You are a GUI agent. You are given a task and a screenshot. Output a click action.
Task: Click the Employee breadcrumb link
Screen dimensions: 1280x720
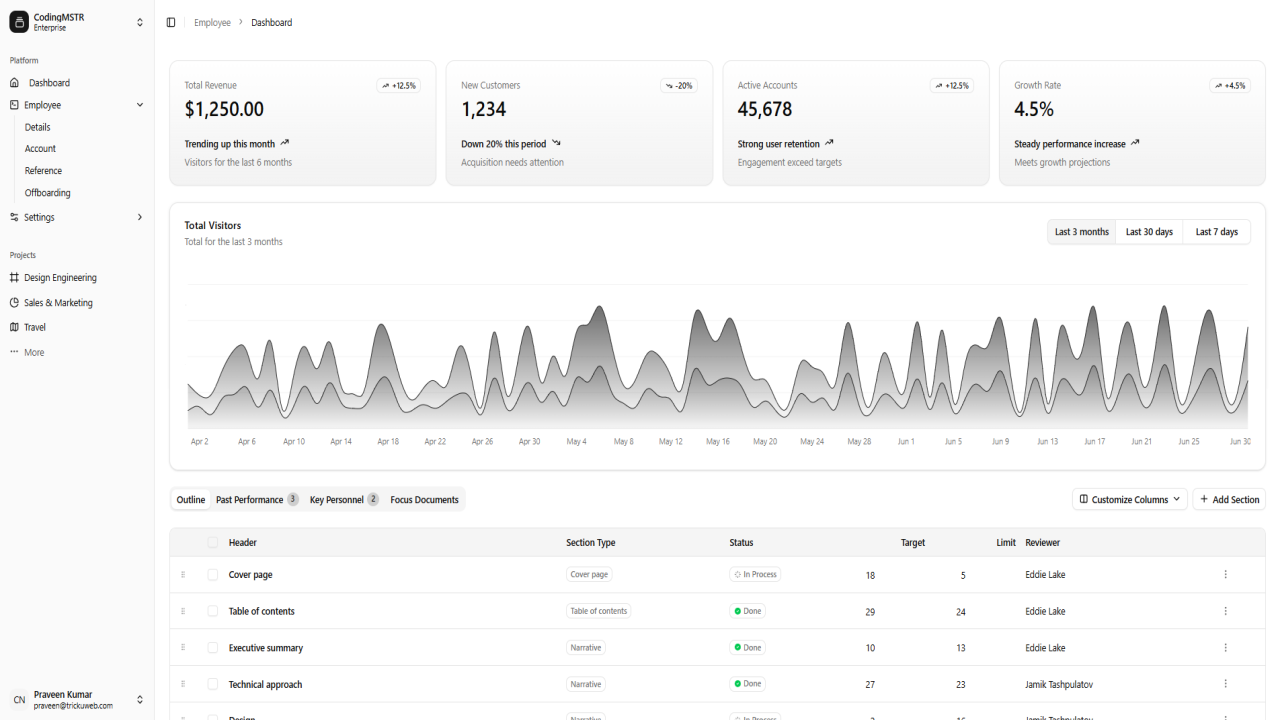pos(212,22)
